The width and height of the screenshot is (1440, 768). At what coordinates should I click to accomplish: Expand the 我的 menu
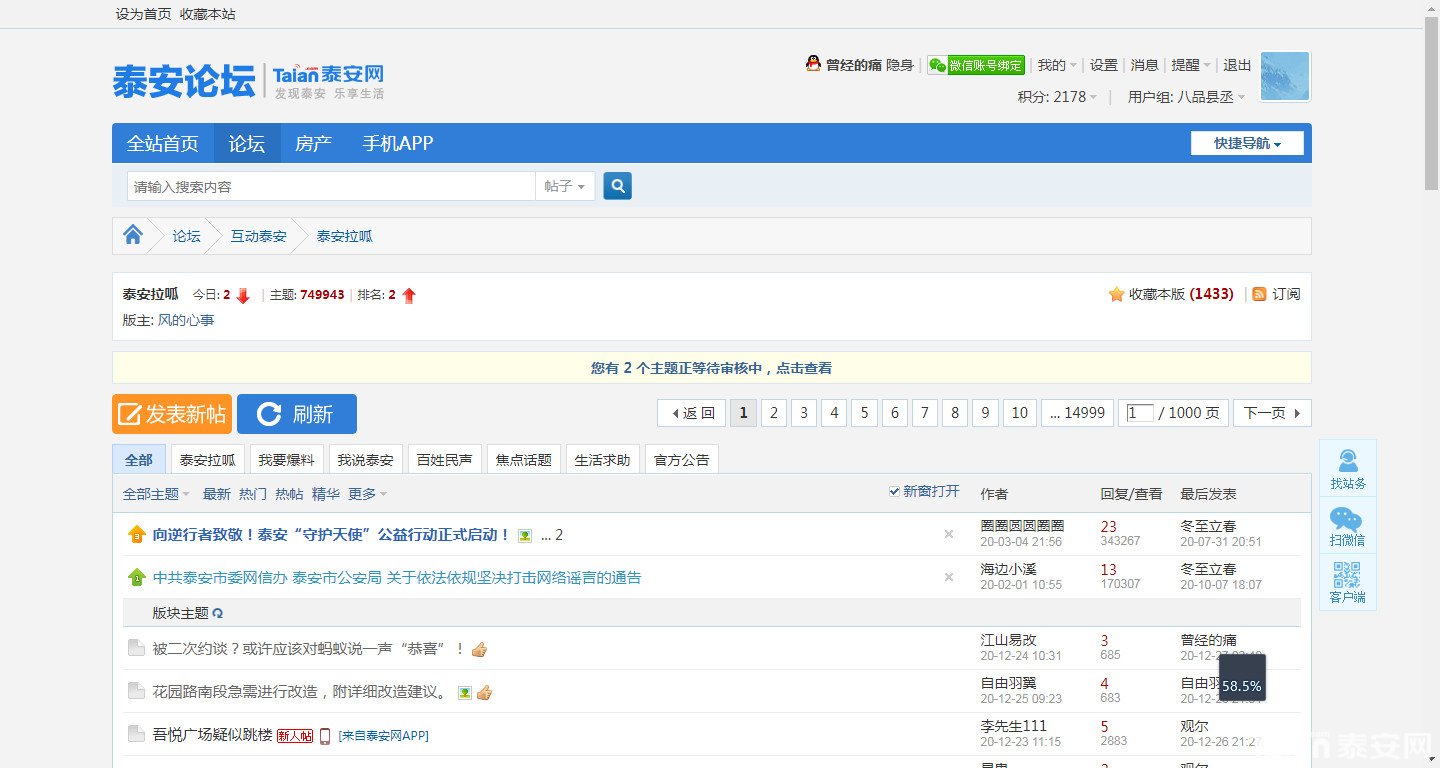click(1057, 65)
